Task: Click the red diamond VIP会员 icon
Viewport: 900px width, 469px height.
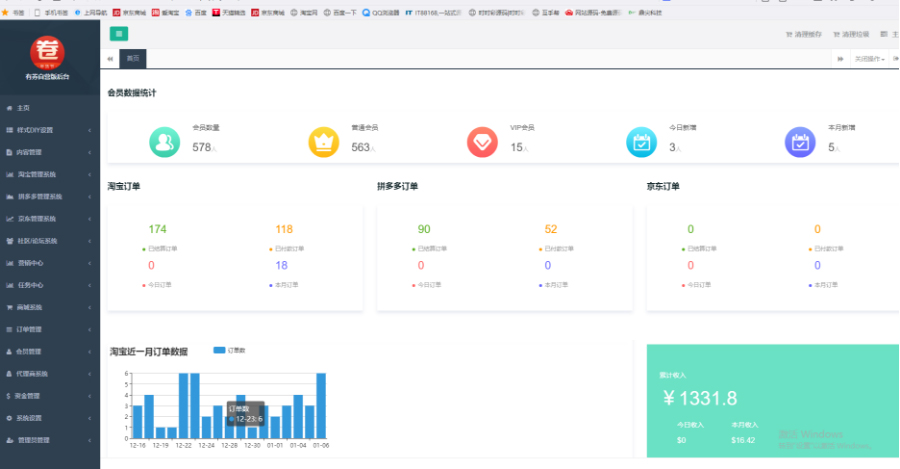Action: (482, 143)
